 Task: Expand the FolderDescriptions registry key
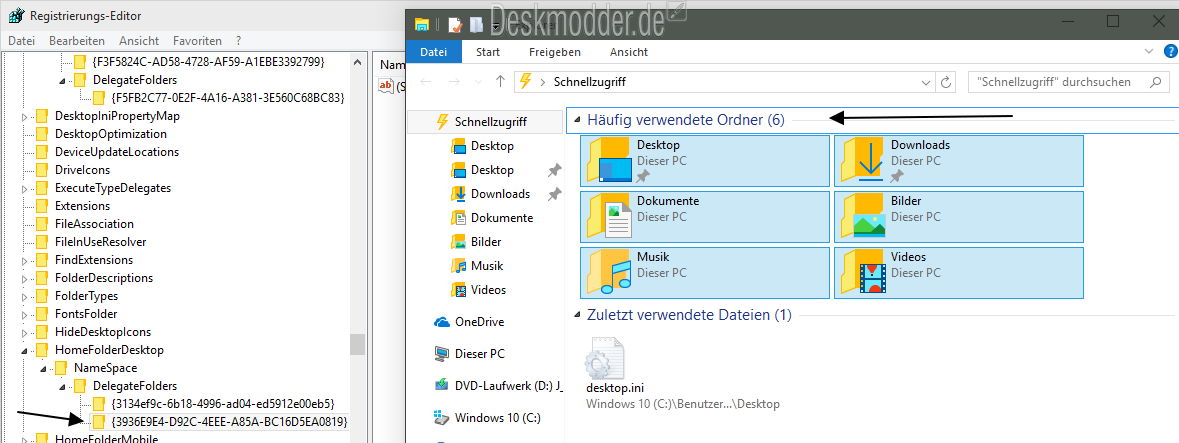click(24, 278)
